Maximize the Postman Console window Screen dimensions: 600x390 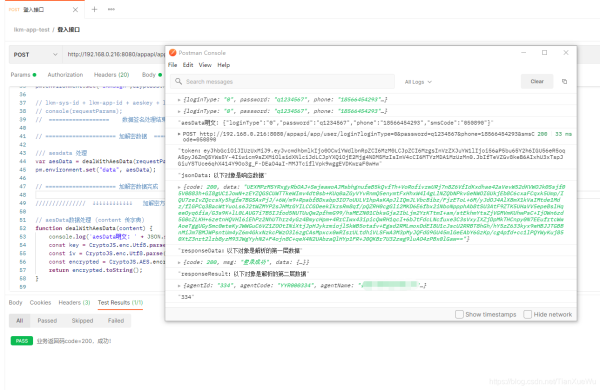545,52
